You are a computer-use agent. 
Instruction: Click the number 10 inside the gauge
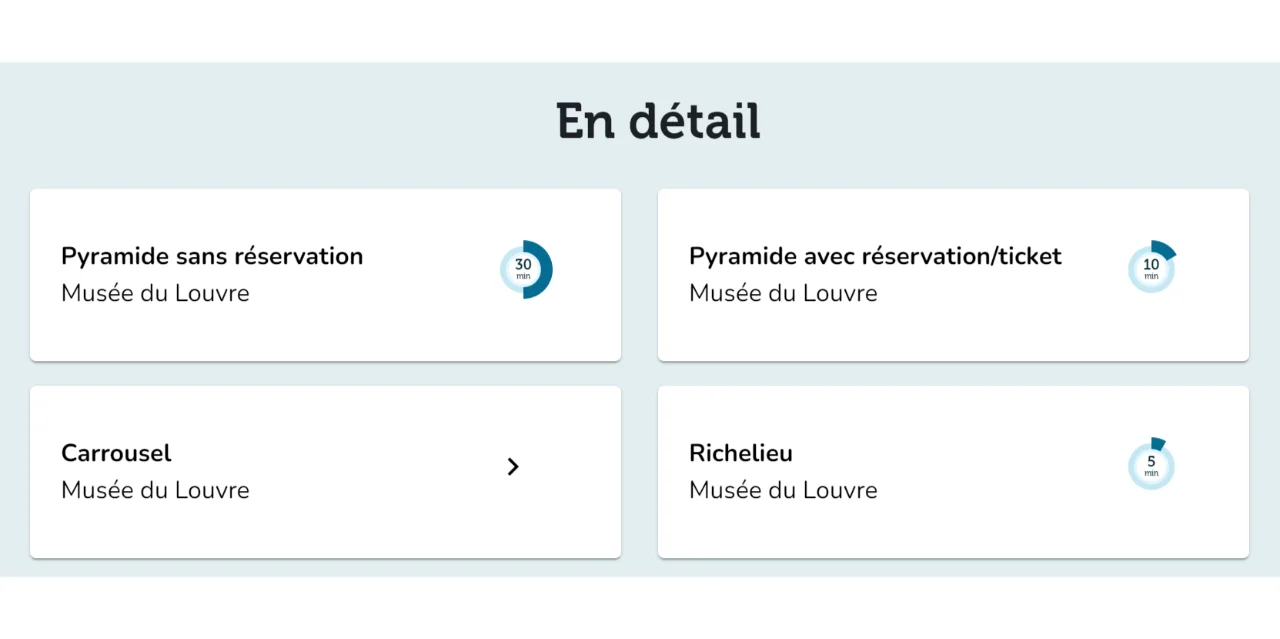pyautogui.click(x=1151, y=265)
